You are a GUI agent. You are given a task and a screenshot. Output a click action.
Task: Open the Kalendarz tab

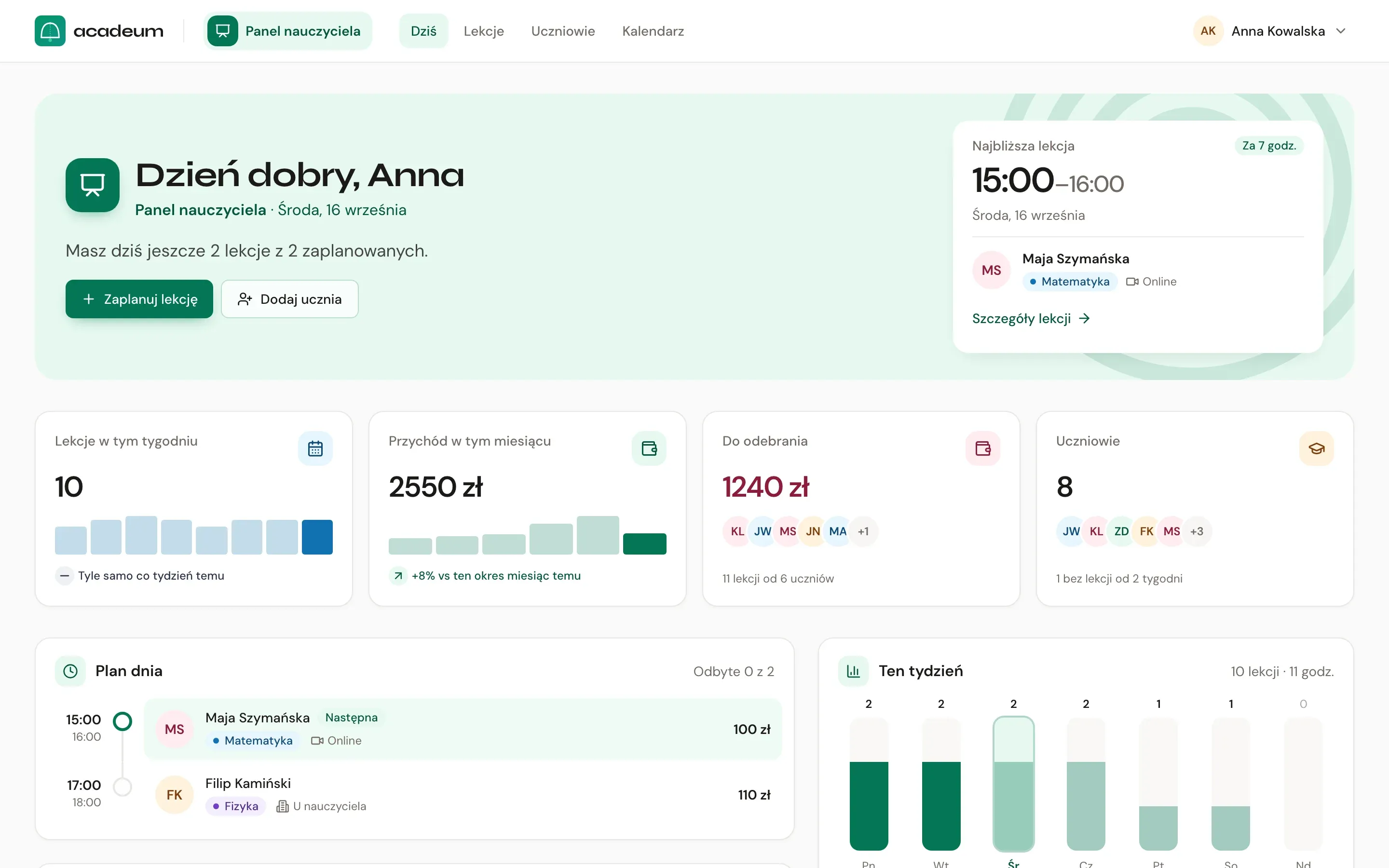coord(653,31)
